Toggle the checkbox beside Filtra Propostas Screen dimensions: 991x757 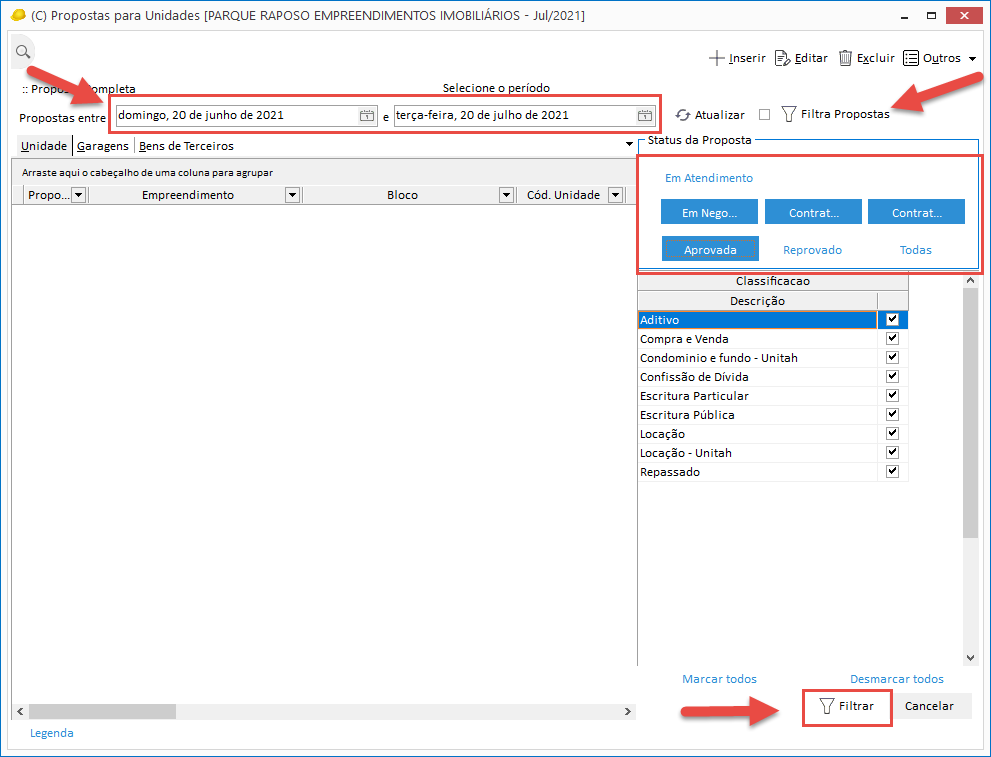765,114
